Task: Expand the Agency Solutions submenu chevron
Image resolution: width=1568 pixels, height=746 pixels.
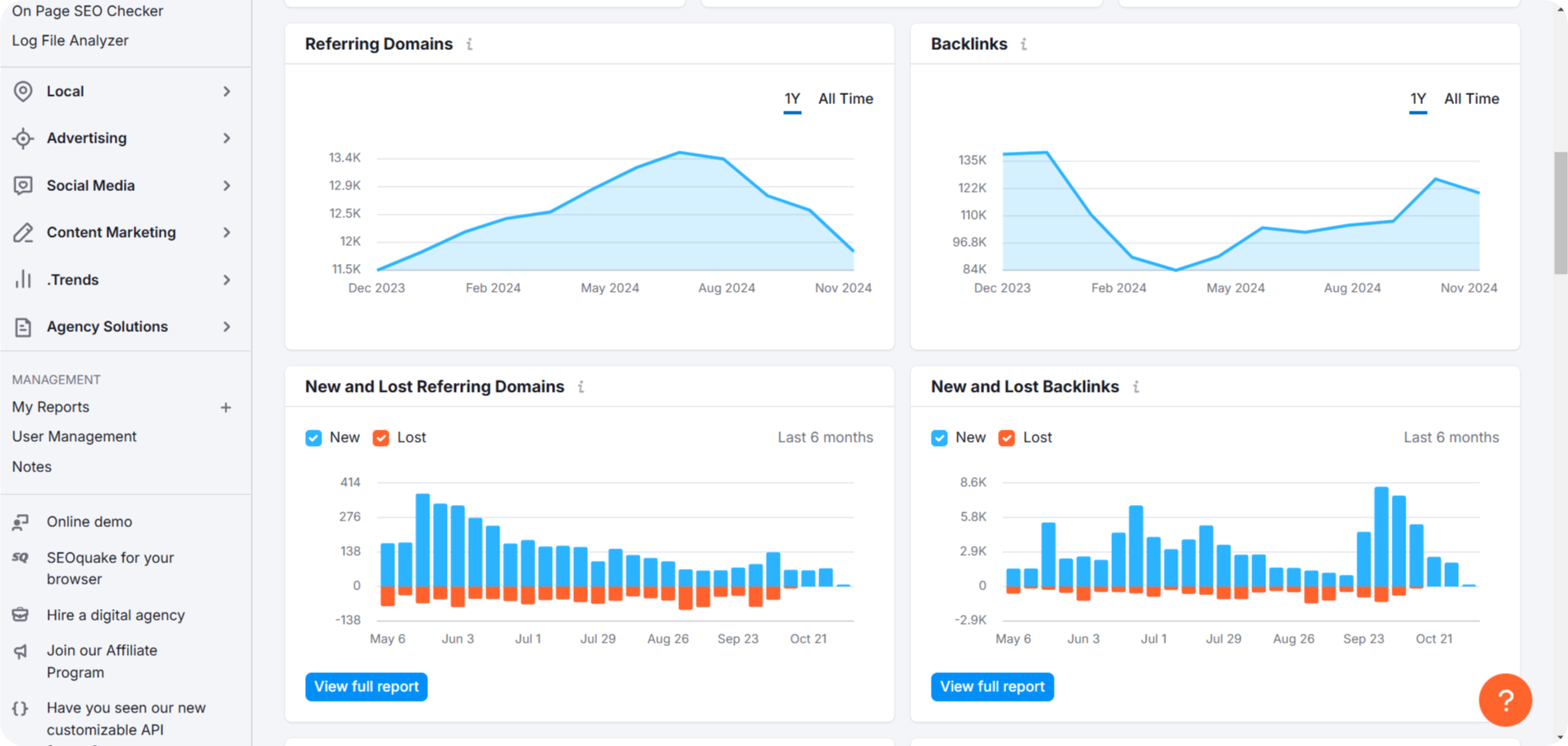Action: [x=227, y=326]
